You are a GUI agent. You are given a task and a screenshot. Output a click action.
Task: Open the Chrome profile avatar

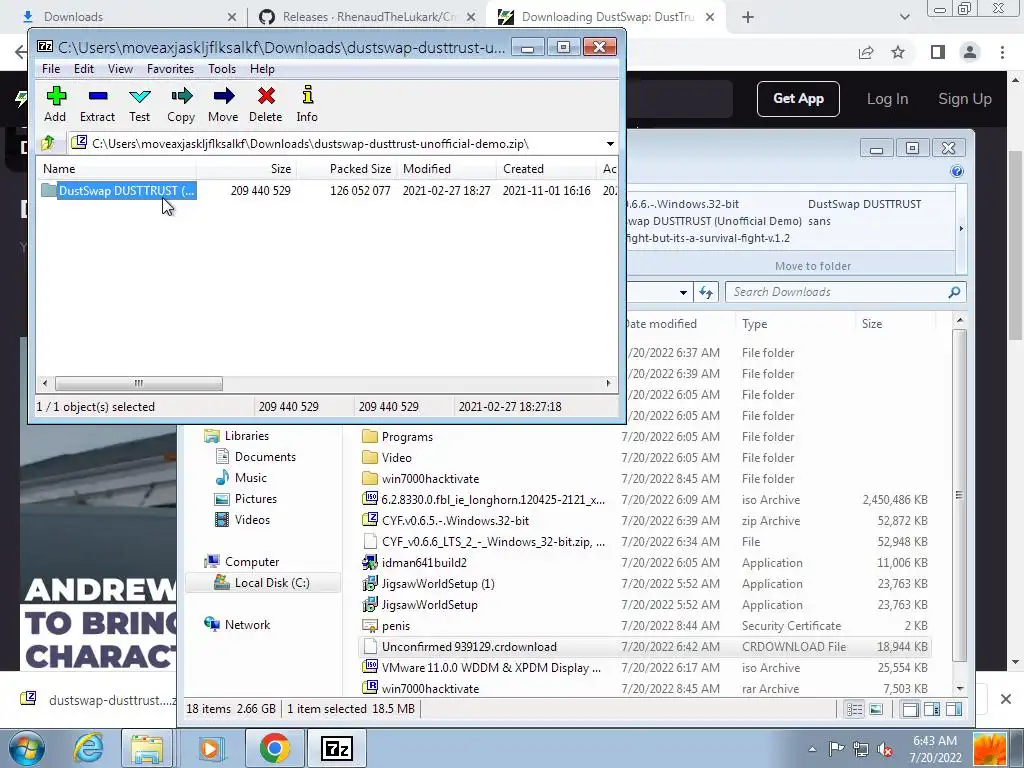[x=970, y=52]
